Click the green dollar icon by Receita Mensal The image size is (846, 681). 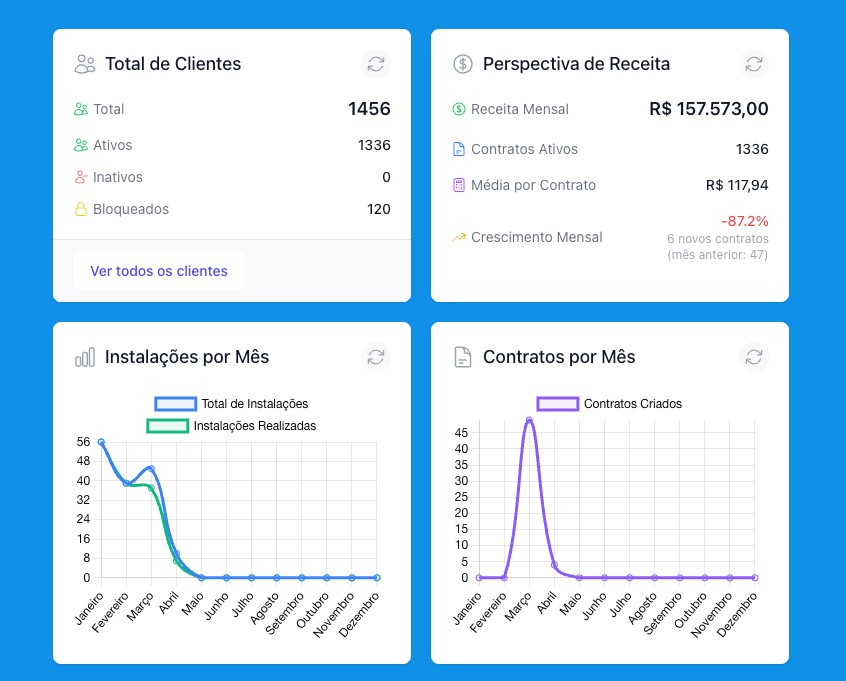[x=459, y=109]
